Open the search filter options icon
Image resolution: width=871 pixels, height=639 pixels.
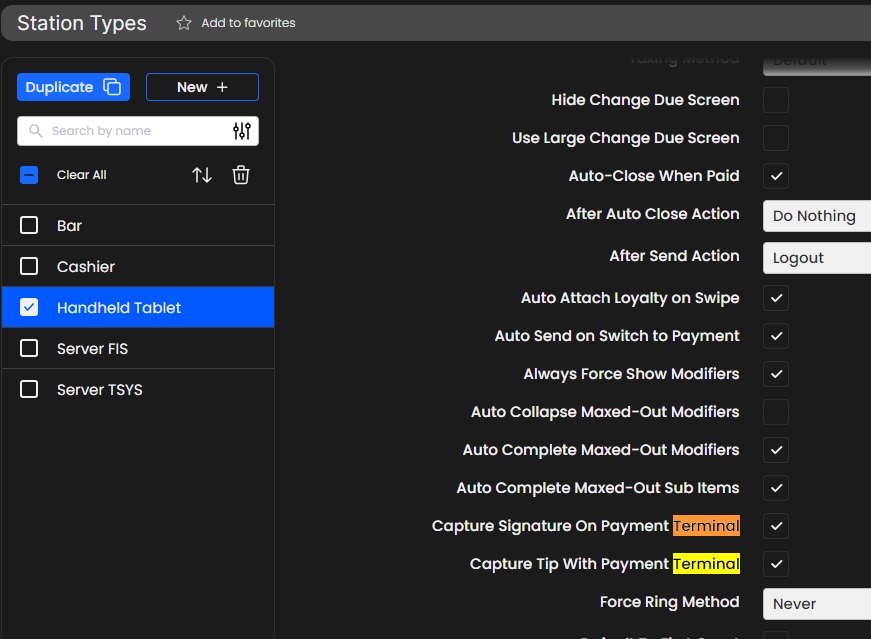242,131
